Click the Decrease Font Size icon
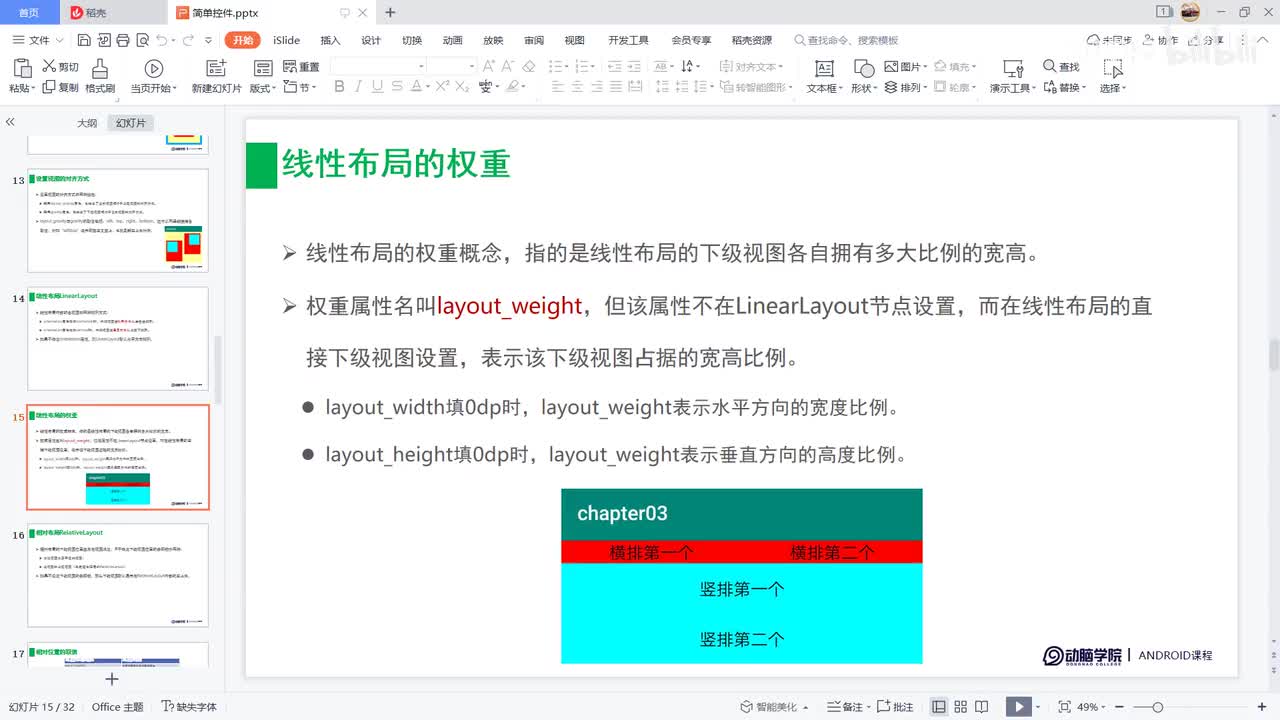This screenshot has width=1280, height=720. click(508, 66)
